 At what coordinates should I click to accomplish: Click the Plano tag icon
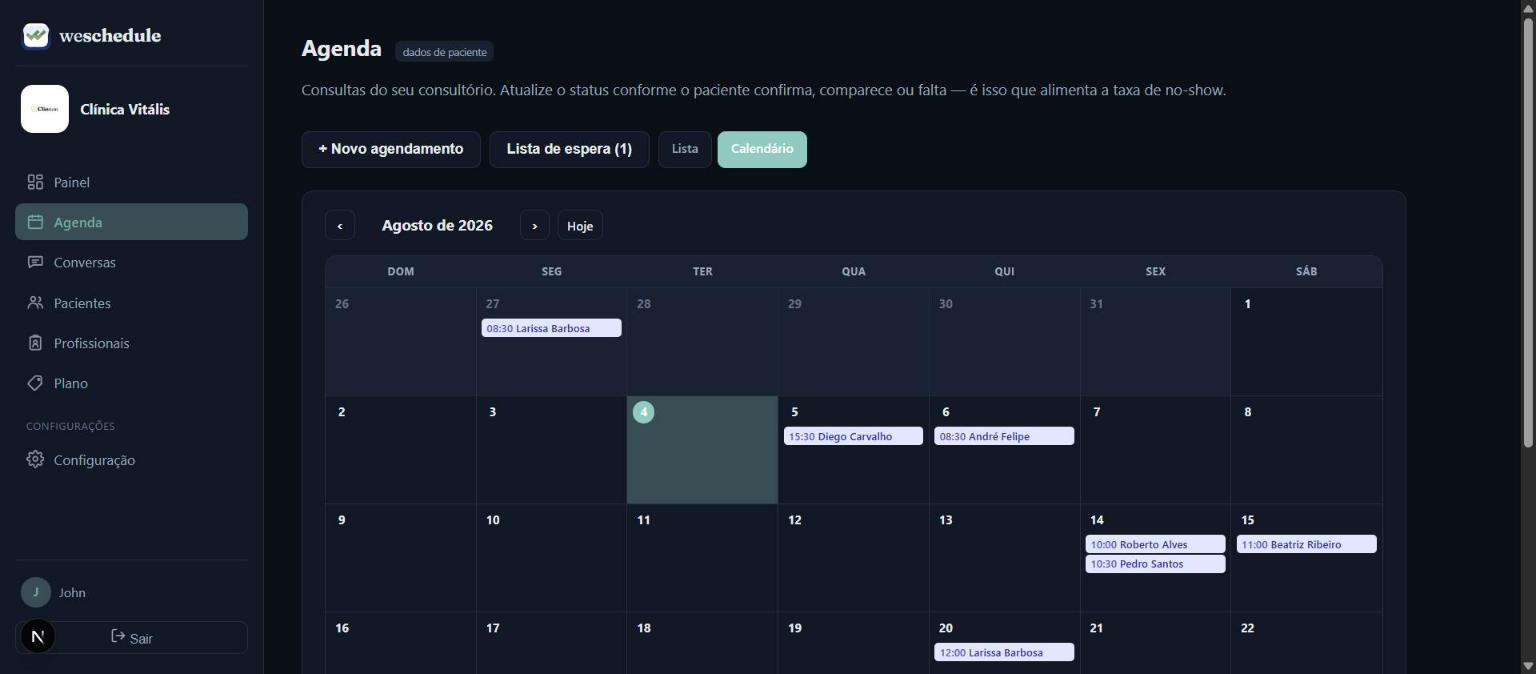(x=35, y=383)
